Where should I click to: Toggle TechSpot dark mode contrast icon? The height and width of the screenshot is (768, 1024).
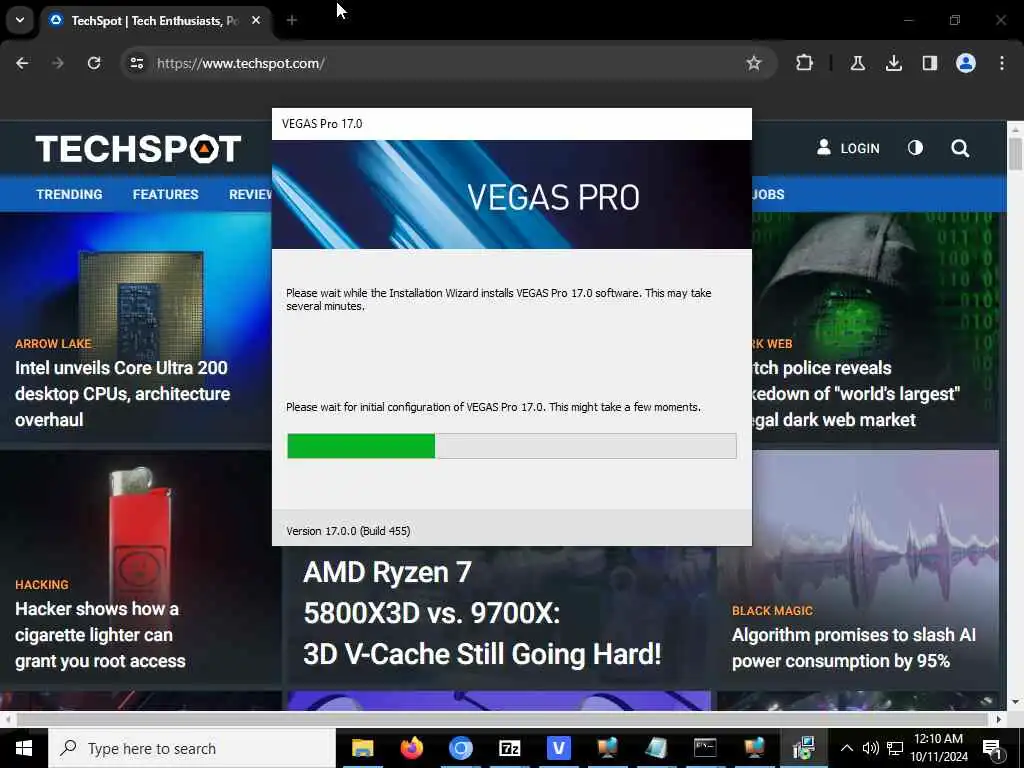pyautogui.click(x=916, y=148)
